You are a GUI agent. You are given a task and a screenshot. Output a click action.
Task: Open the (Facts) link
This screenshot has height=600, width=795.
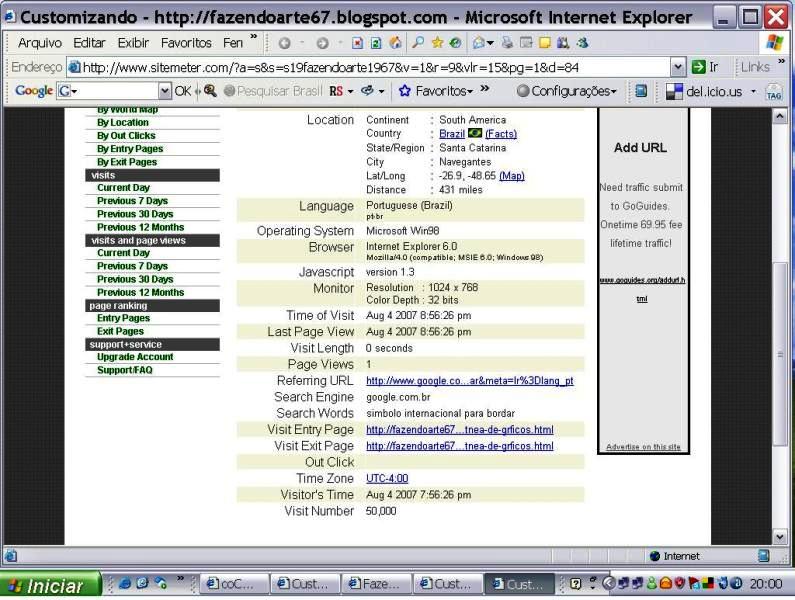(501, 134)
